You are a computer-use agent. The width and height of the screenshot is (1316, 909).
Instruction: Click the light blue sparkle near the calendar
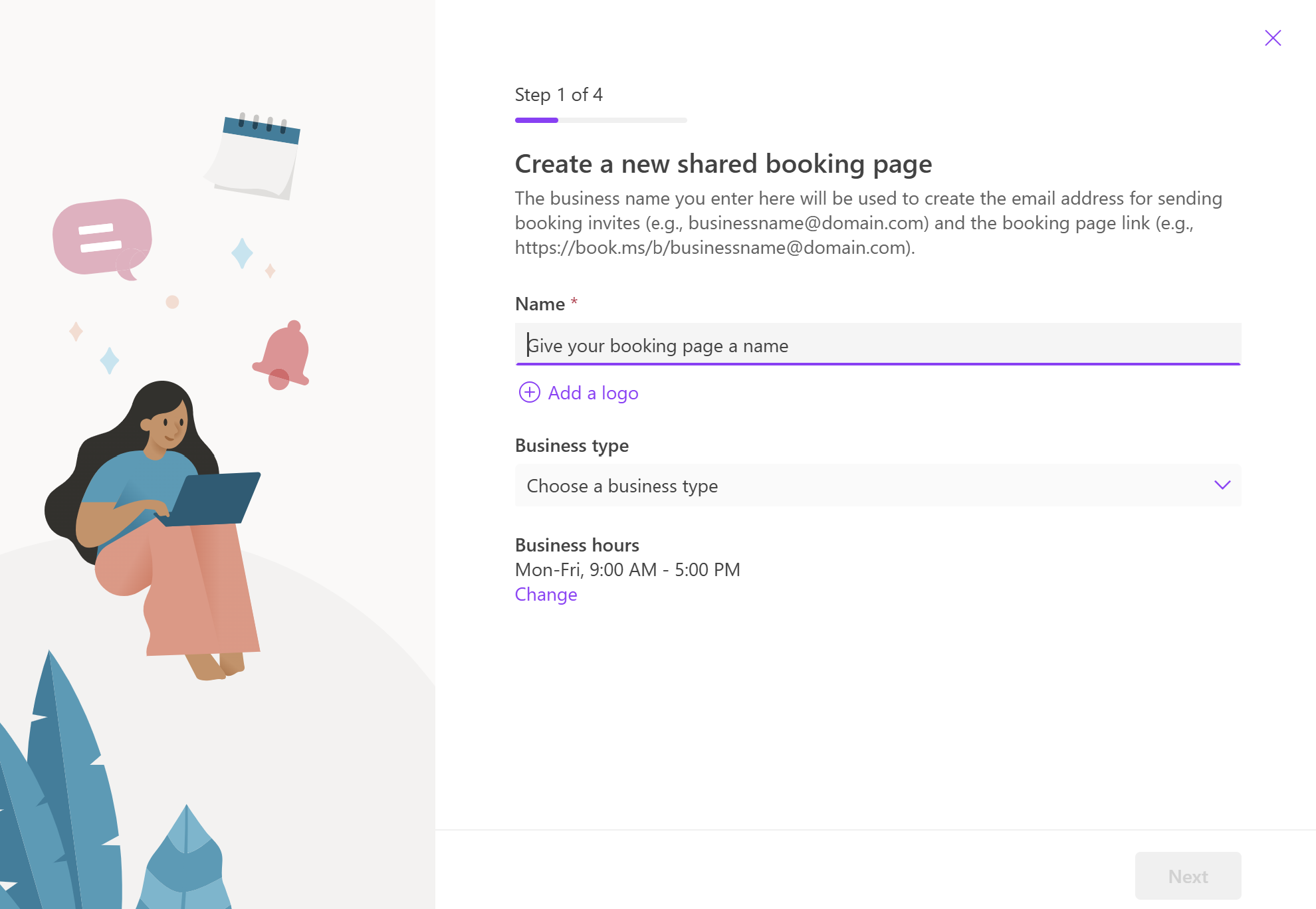point(242,253)
